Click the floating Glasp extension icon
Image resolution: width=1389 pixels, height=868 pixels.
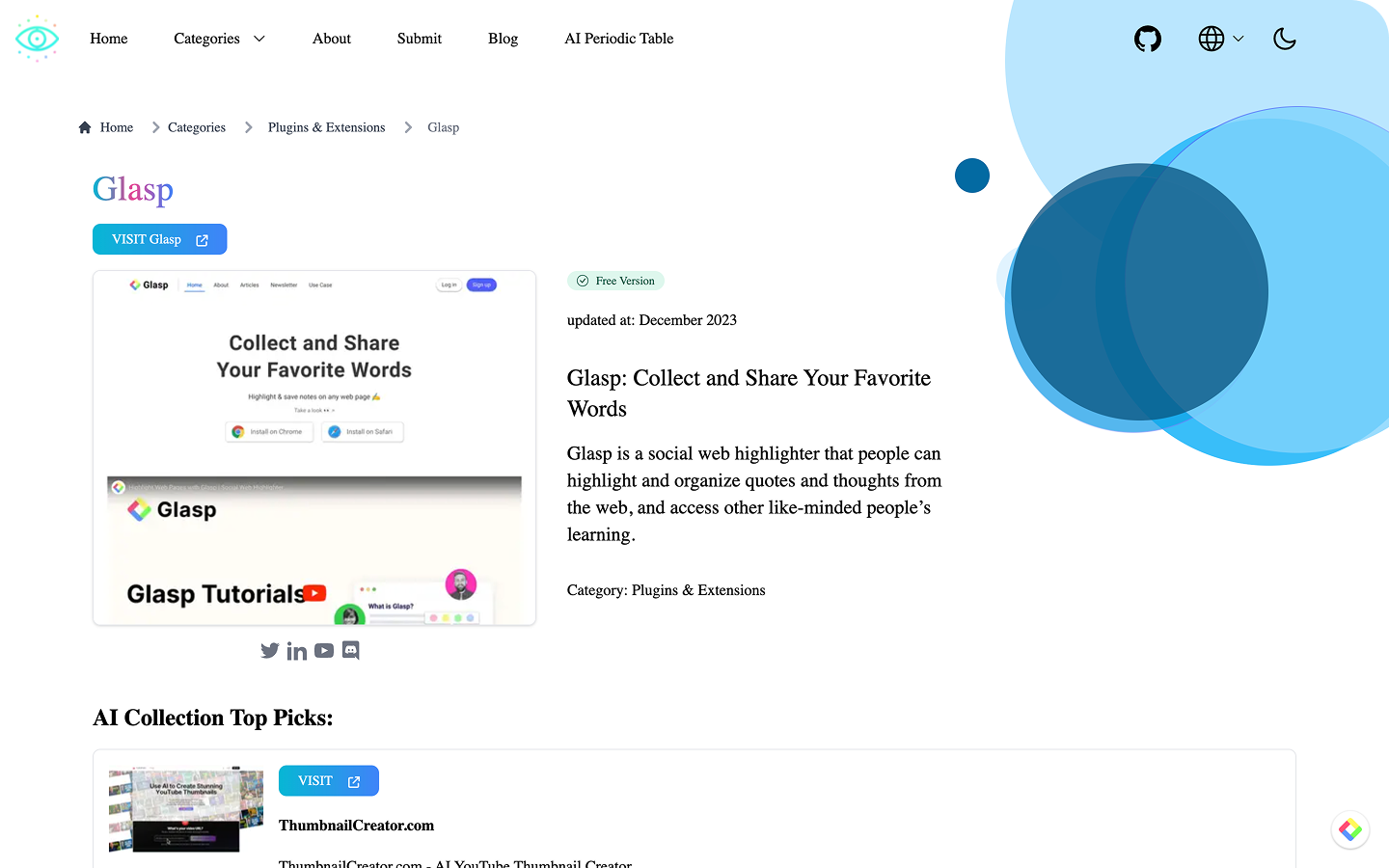pos(1350,829)
